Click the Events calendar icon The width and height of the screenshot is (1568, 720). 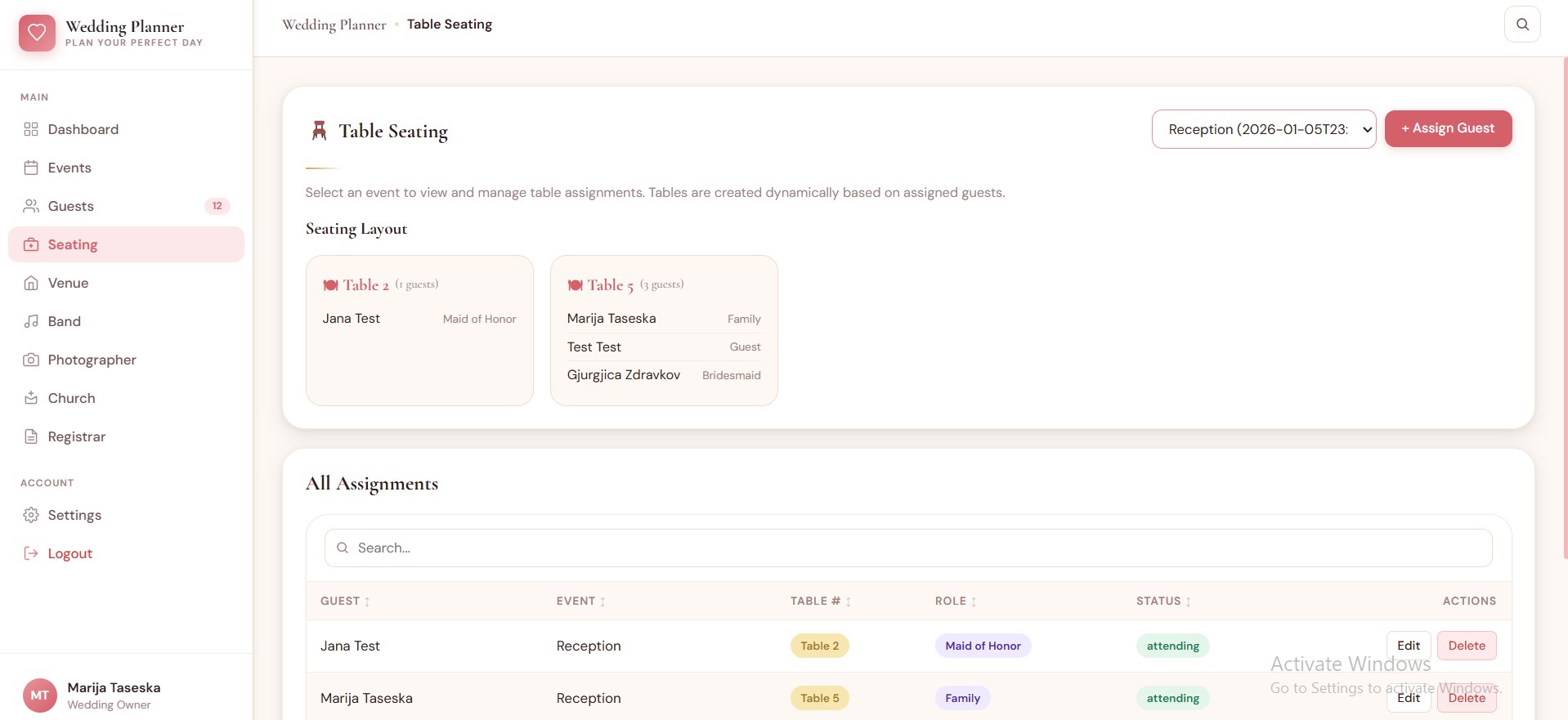point(31,168)
